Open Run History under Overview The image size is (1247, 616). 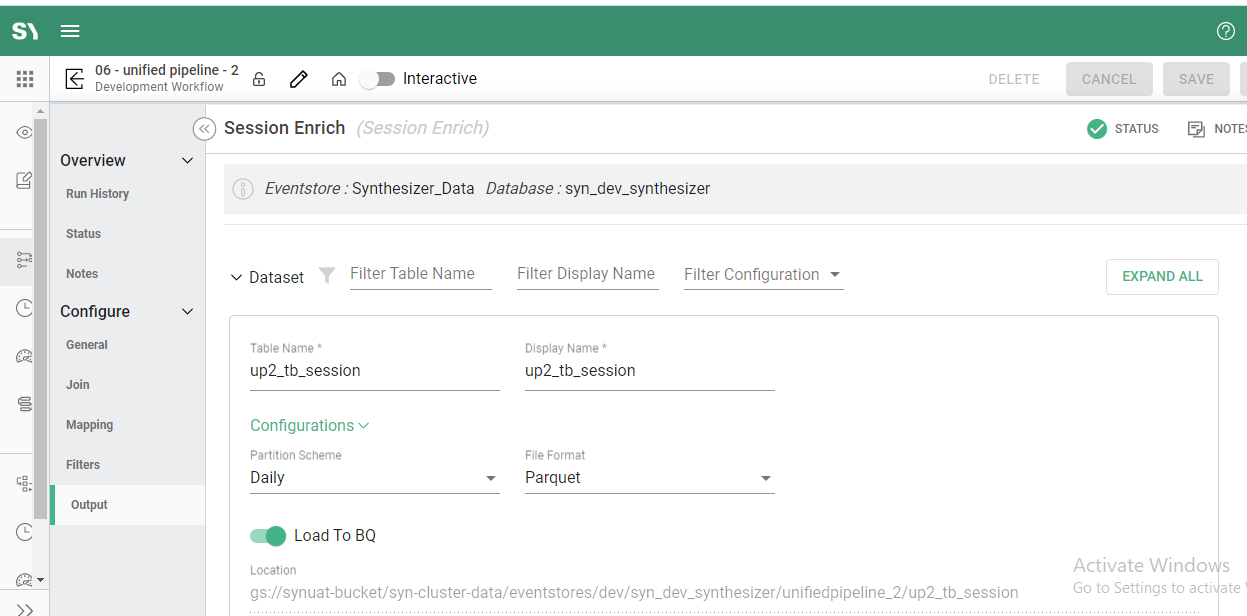click(95, 193)
